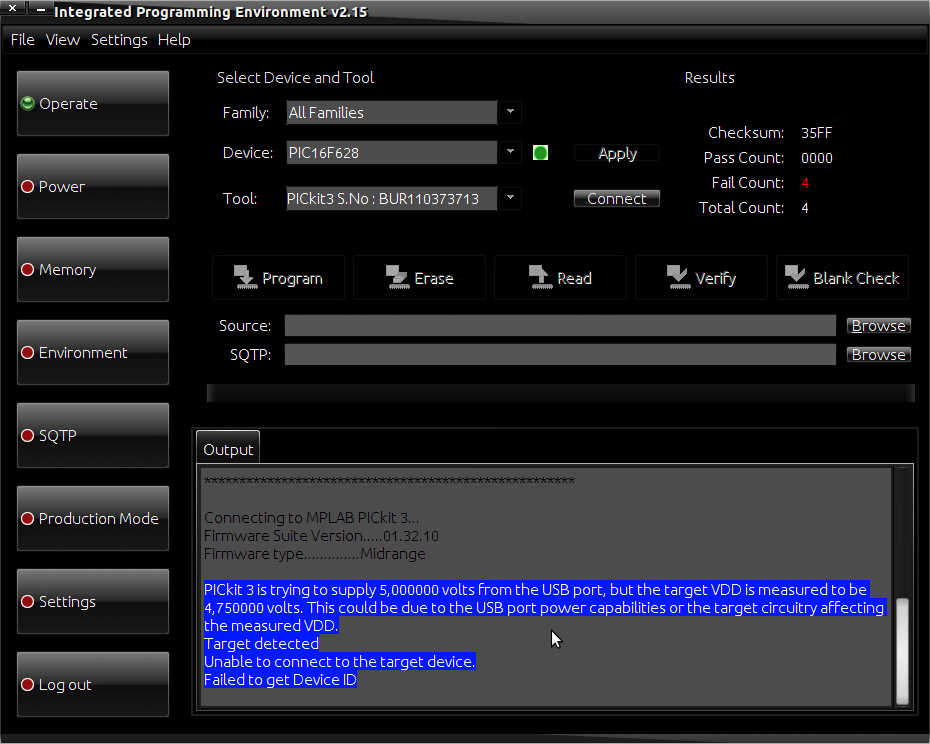Open the Settings menu in menu bar
Viewport: 930px width, 744px height.
coord(119,40)
